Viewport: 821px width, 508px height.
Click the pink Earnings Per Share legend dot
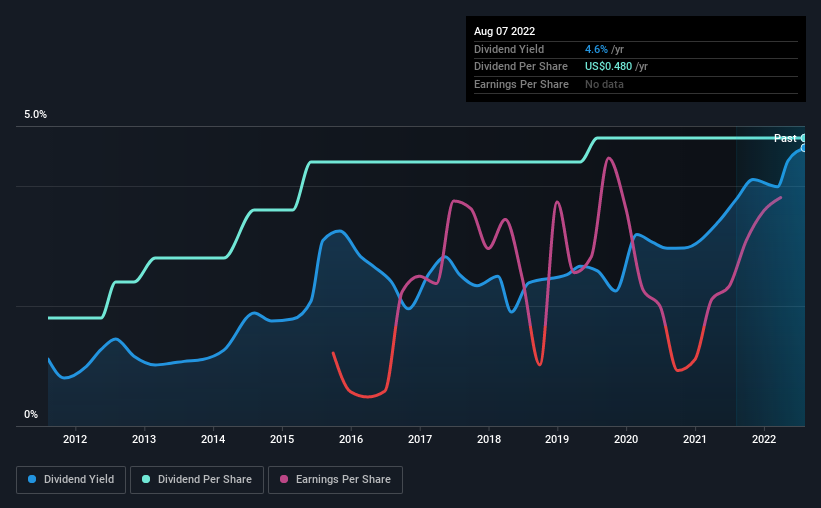click(284, 479)
